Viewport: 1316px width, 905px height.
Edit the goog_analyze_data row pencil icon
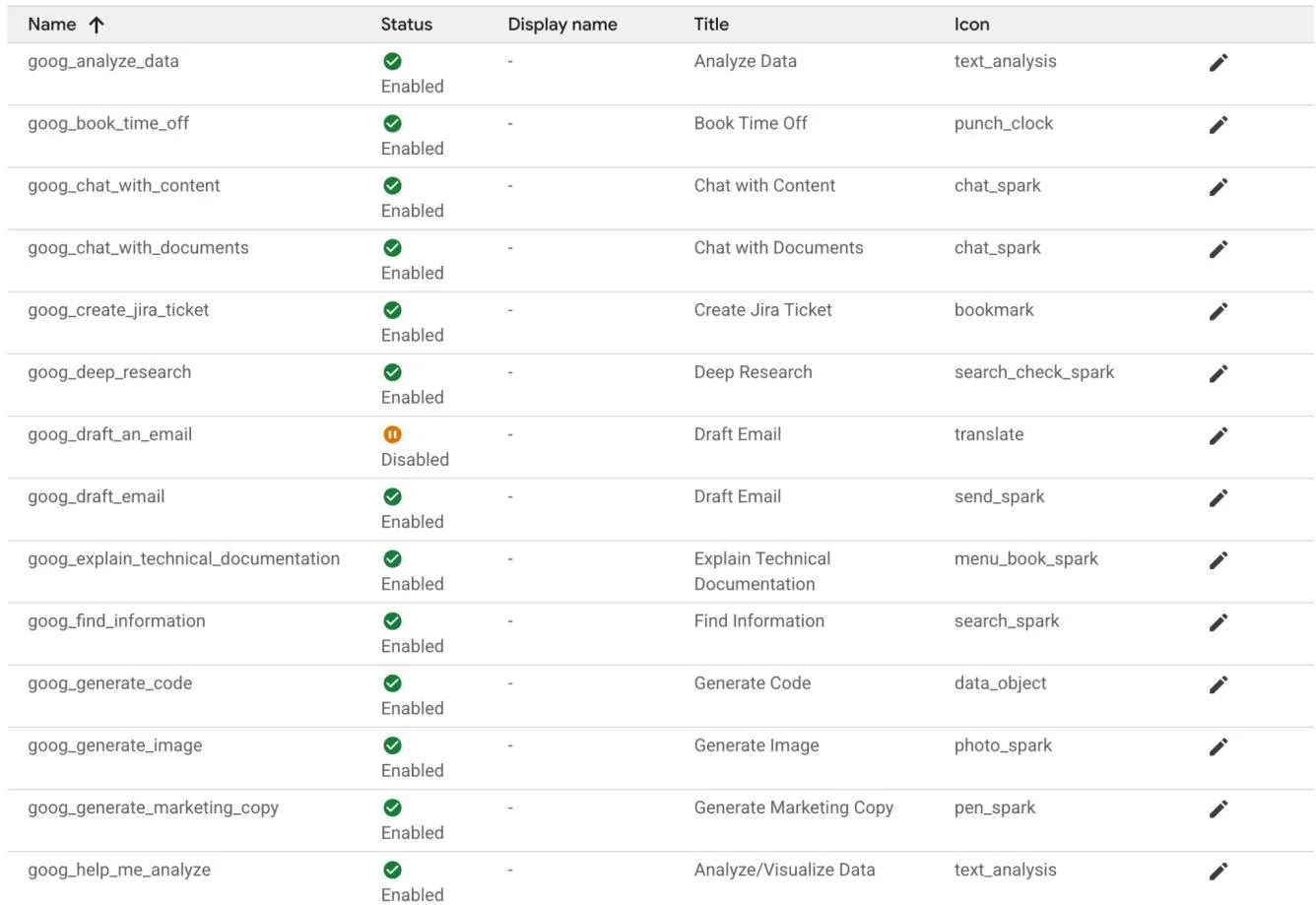coord(1218,63)
